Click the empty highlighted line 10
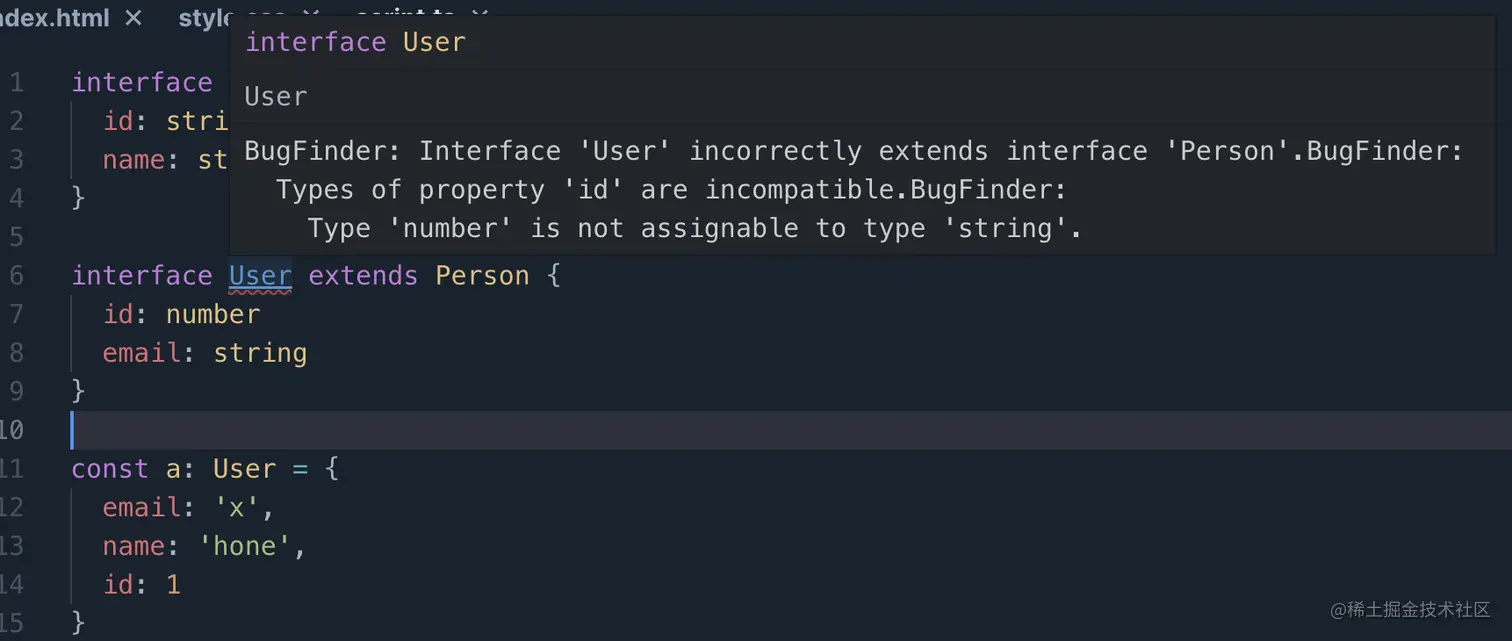 tap(700, 430)
